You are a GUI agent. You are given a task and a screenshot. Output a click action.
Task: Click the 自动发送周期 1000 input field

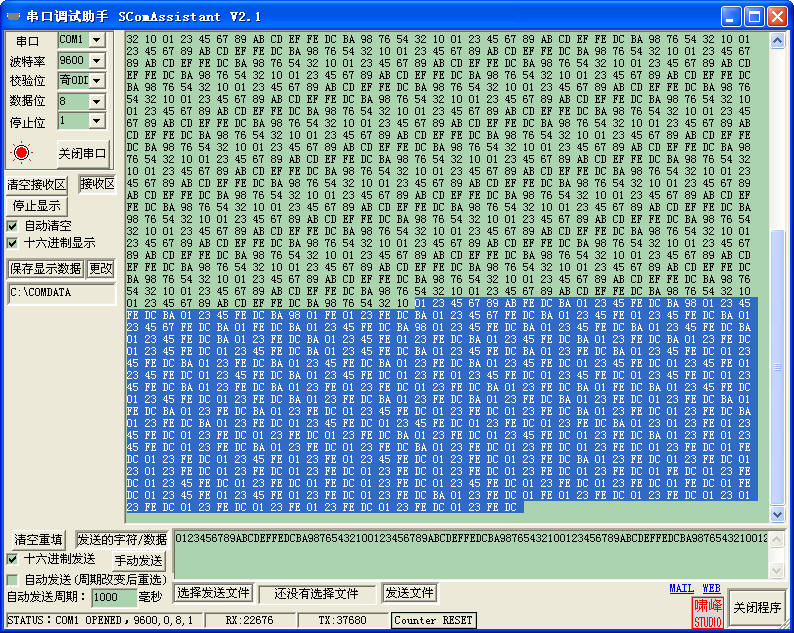(x=114, y=597)
